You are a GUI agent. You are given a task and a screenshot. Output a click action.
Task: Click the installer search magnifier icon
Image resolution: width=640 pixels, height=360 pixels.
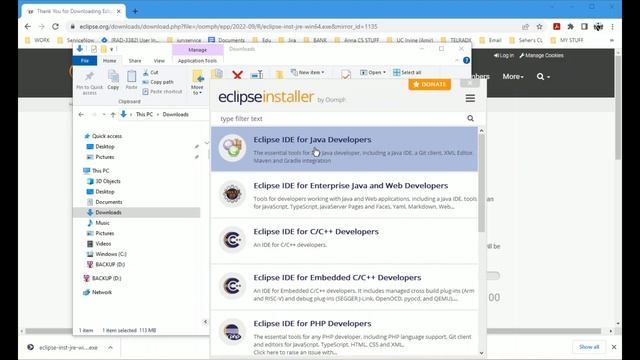point(470,118)
